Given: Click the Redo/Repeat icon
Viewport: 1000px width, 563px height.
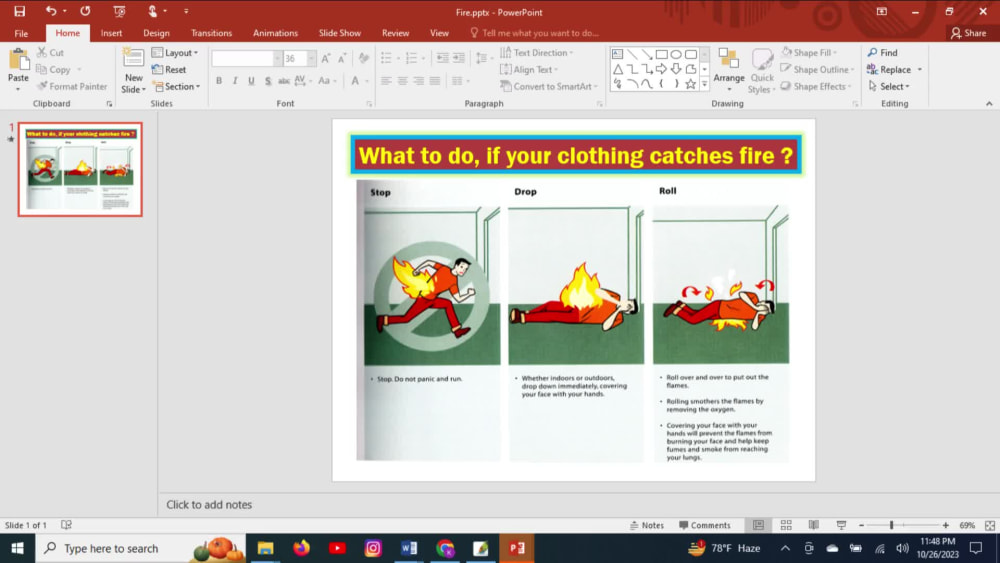Looking at the screenshot, I should 85,11.
